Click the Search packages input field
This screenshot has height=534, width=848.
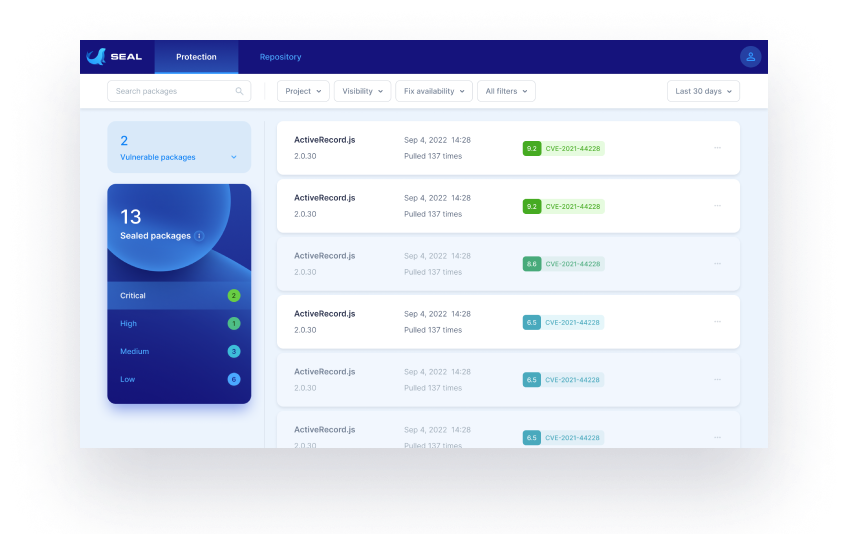(x=172, y=91)
